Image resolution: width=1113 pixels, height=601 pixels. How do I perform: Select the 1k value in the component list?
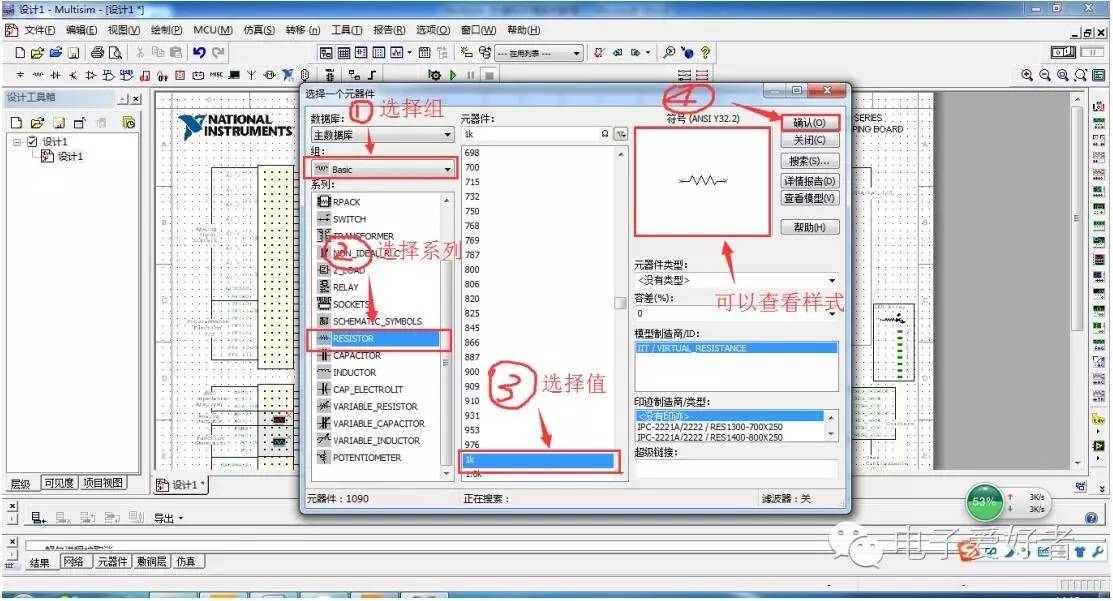[x=540, y=460]
